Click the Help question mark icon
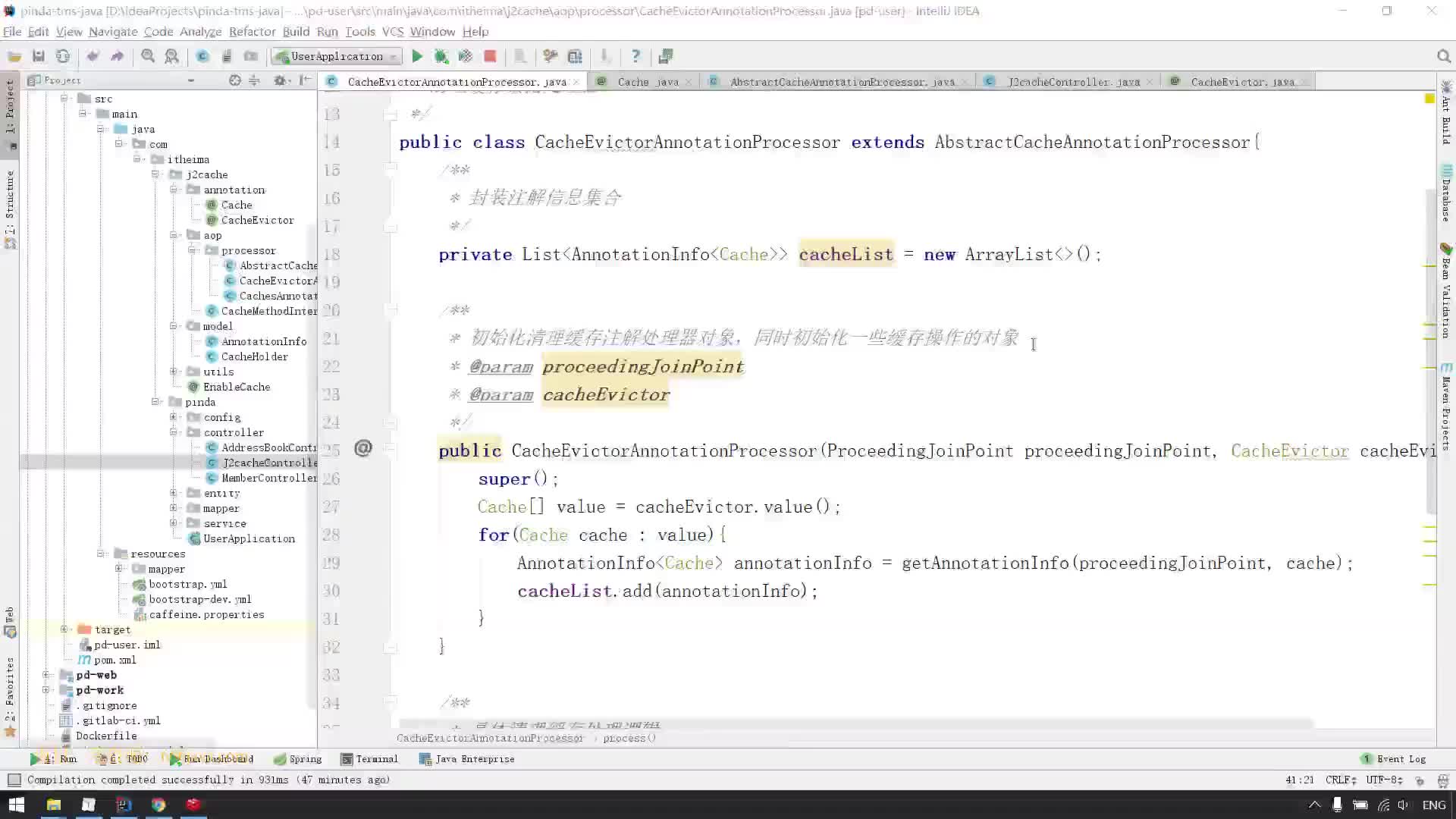Image resolution: width=1456 pixels, height=819 pixels. (635, 56)
